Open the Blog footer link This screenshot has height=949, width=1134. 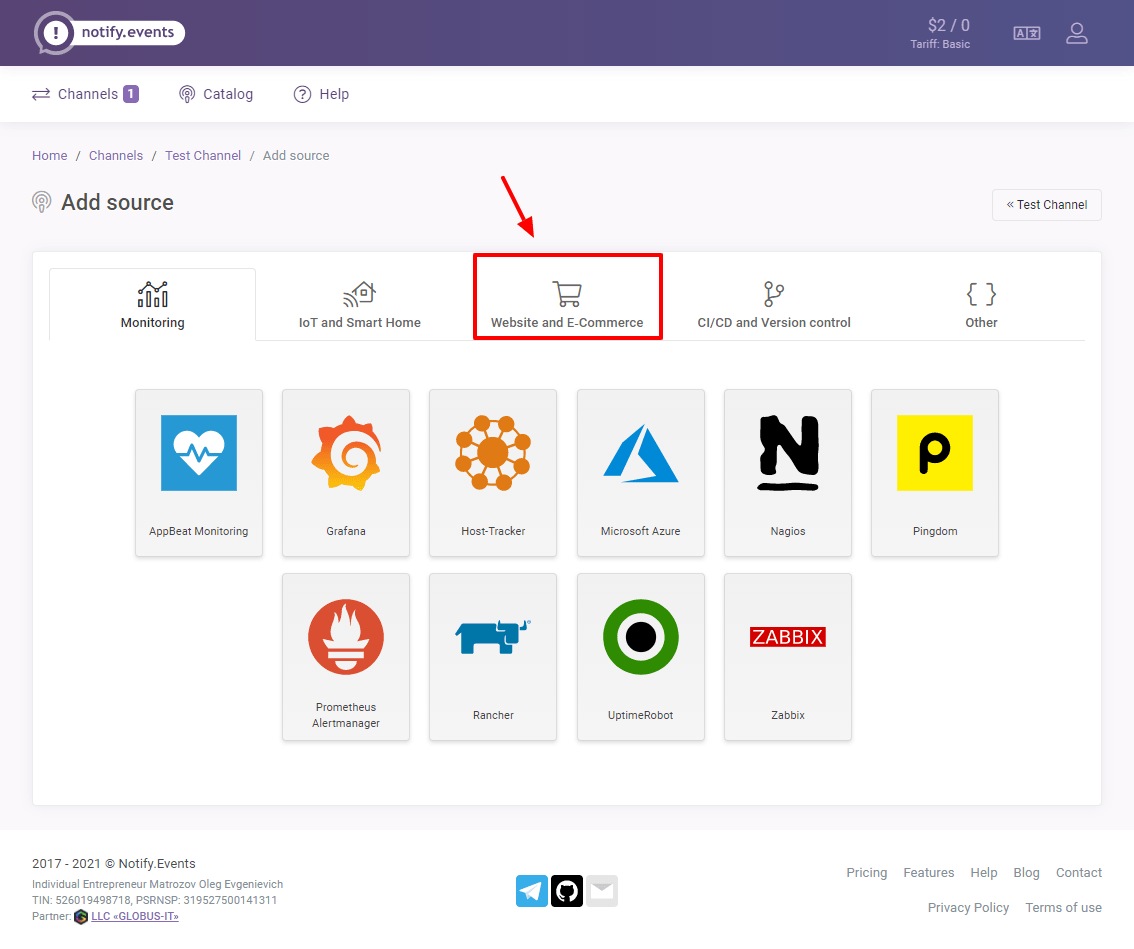(1026, 872)
